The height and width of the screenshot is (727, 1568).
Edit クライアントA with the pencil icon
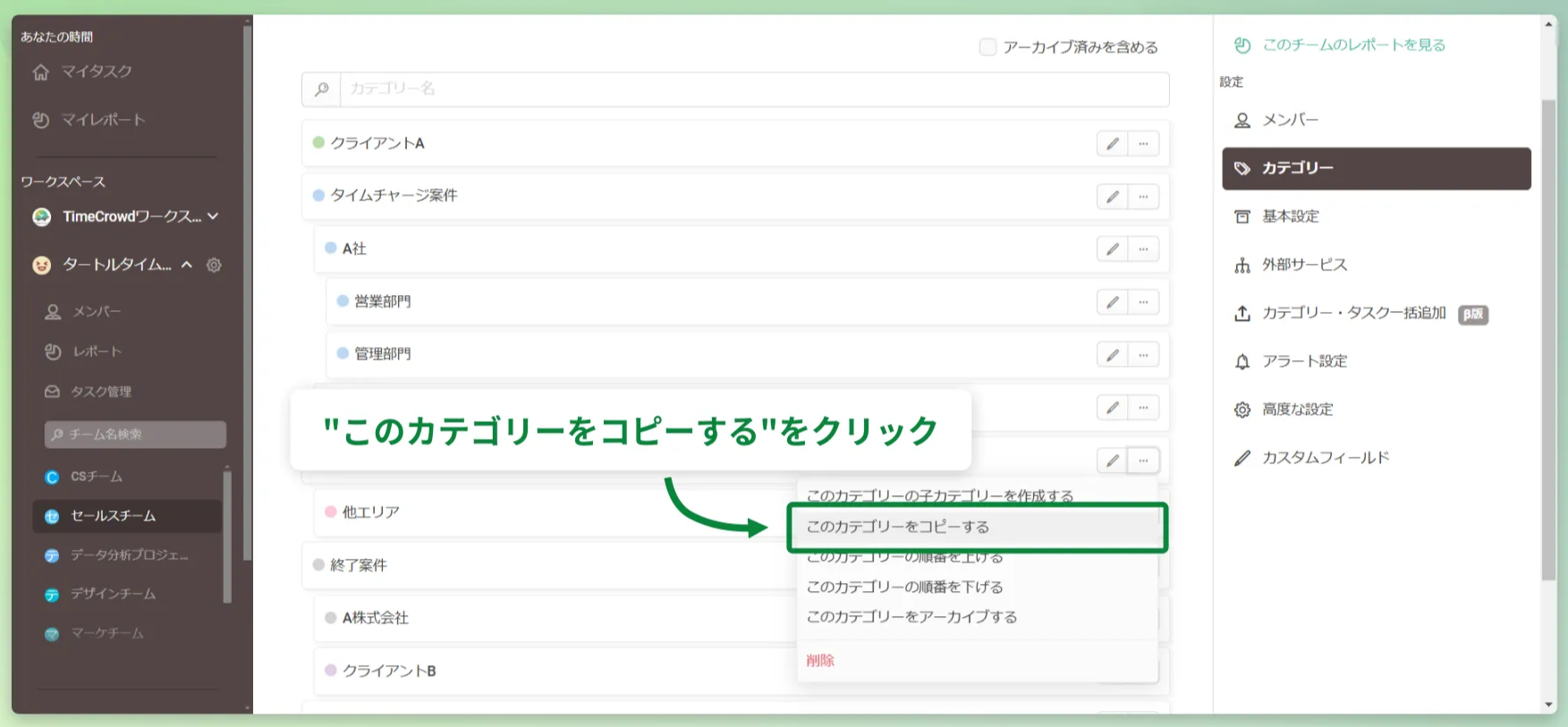[1112, 144]
